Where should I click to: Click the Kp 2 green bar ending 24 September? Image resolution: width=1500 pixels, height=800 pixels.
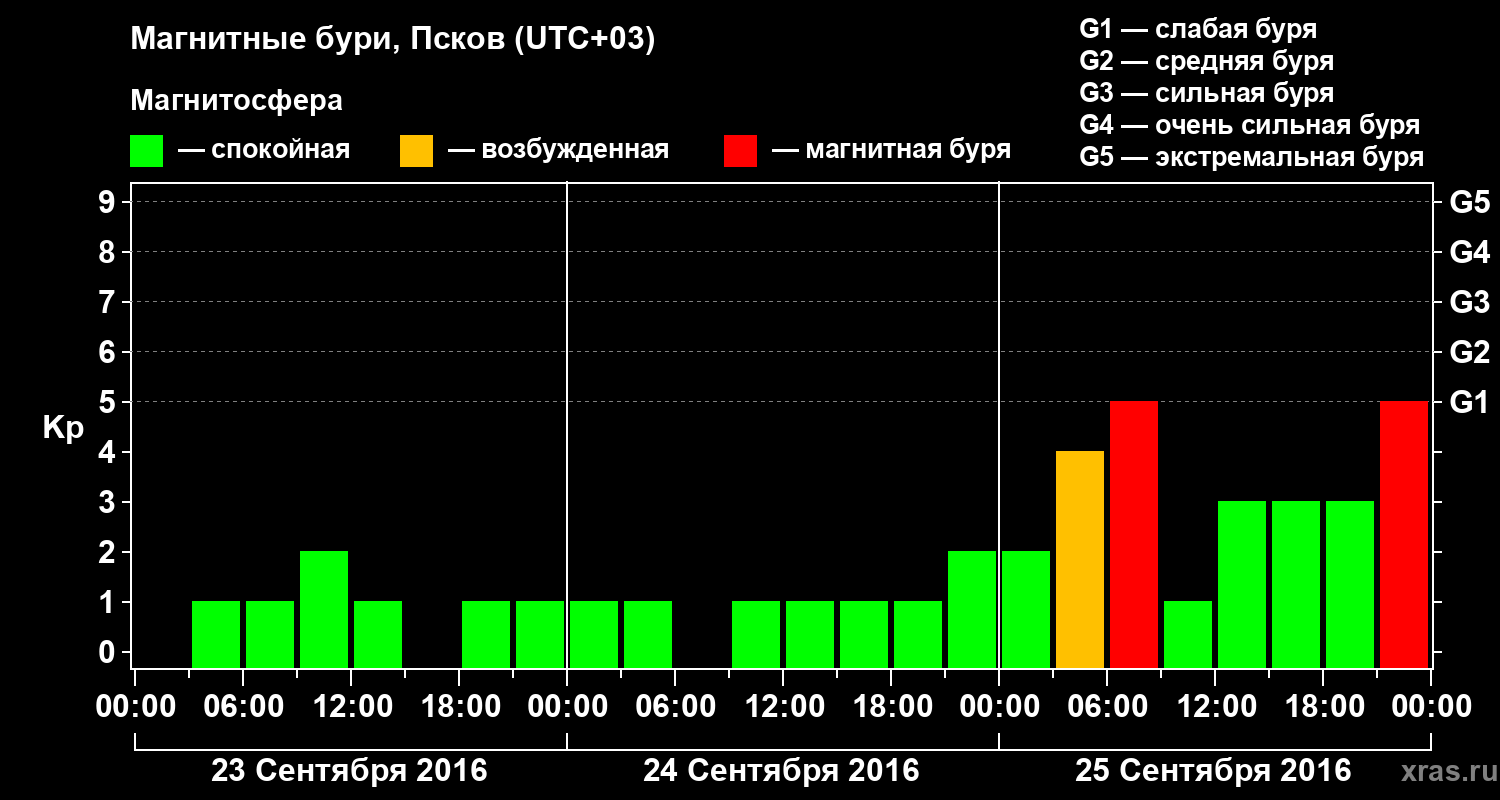(972, 609)
